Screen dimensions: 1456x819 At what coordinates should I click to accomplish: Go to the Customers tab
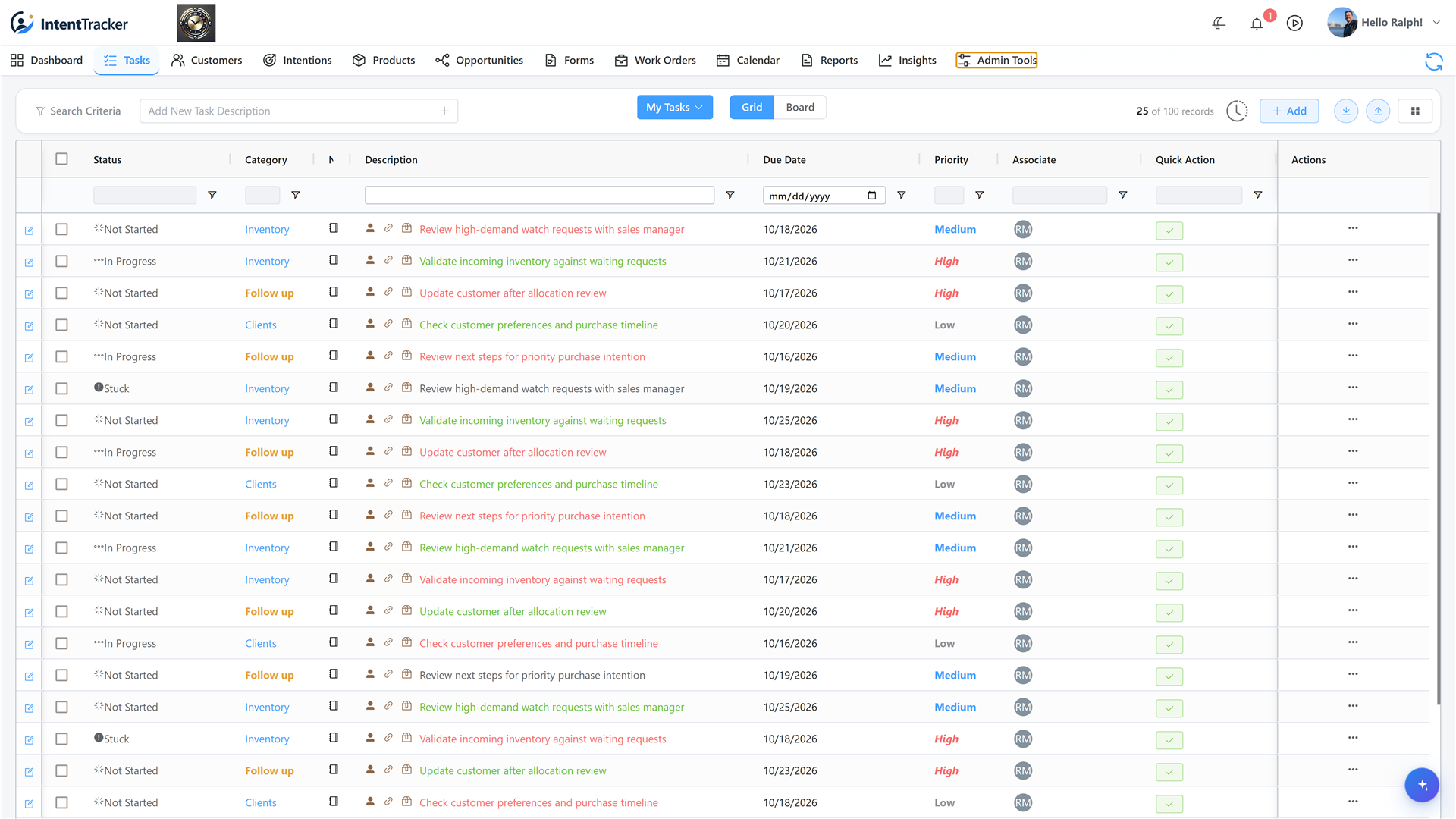tap(206, 61)
